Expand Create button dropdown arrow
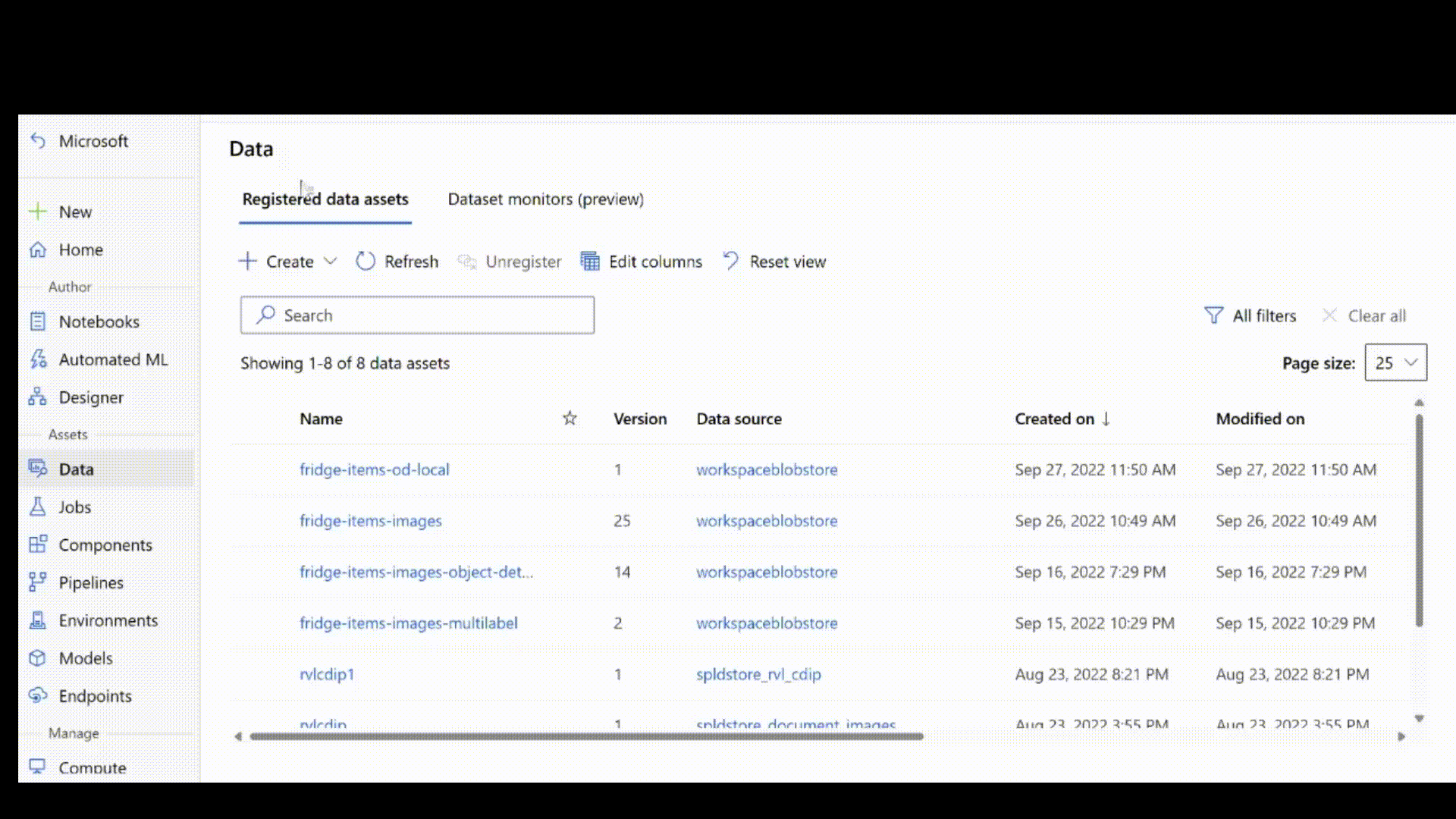 tap(330, 261)
